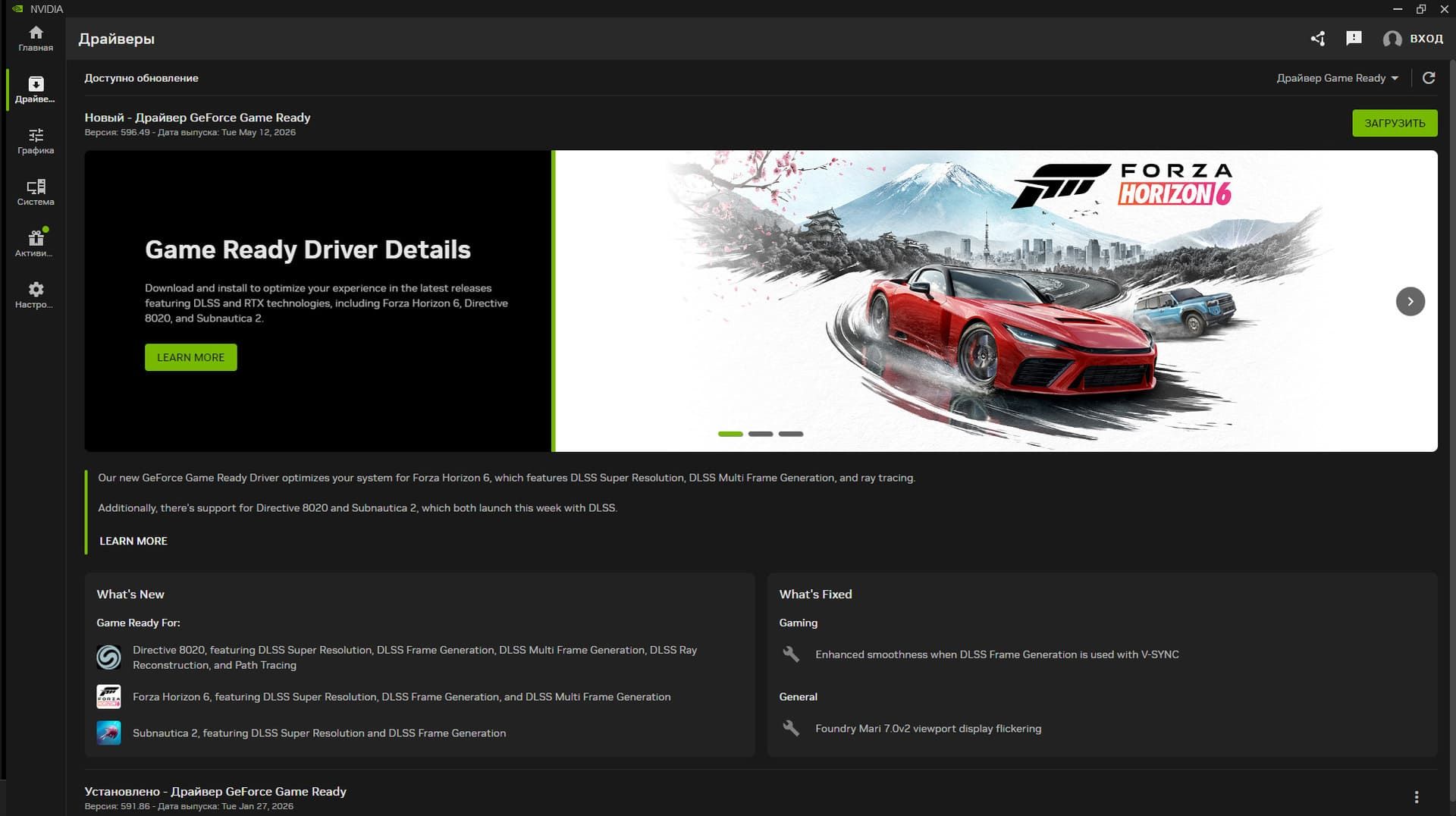Image resolution: width=1456 pixels, height=816 pixels.
Task: Click the Доступно обновление status text
Action: (x=141, y=78)
